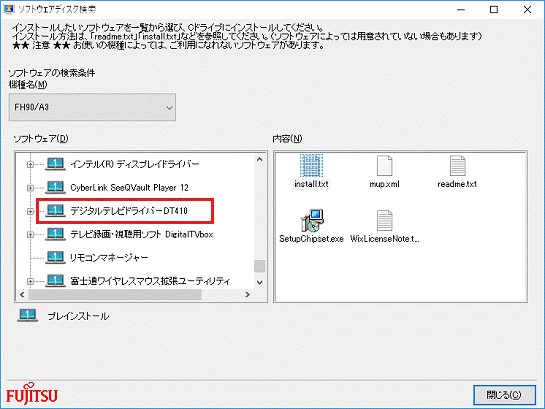The image size is (545, 409).
Task: Open the 機種名 FH90/A3 dropdown
Action: pyautogui.click(x=92, y=107)
